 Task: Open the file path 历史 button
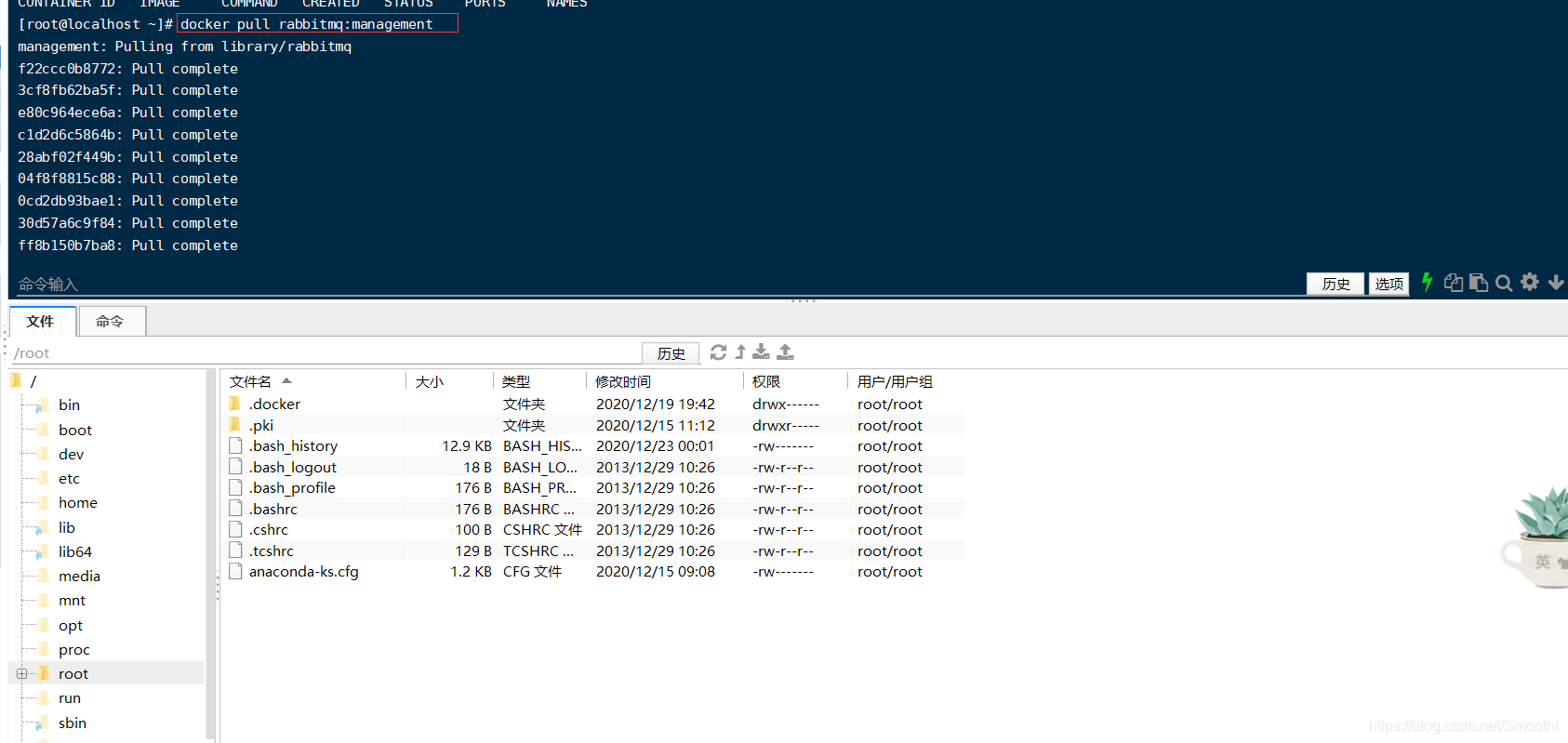pos(671,353)
